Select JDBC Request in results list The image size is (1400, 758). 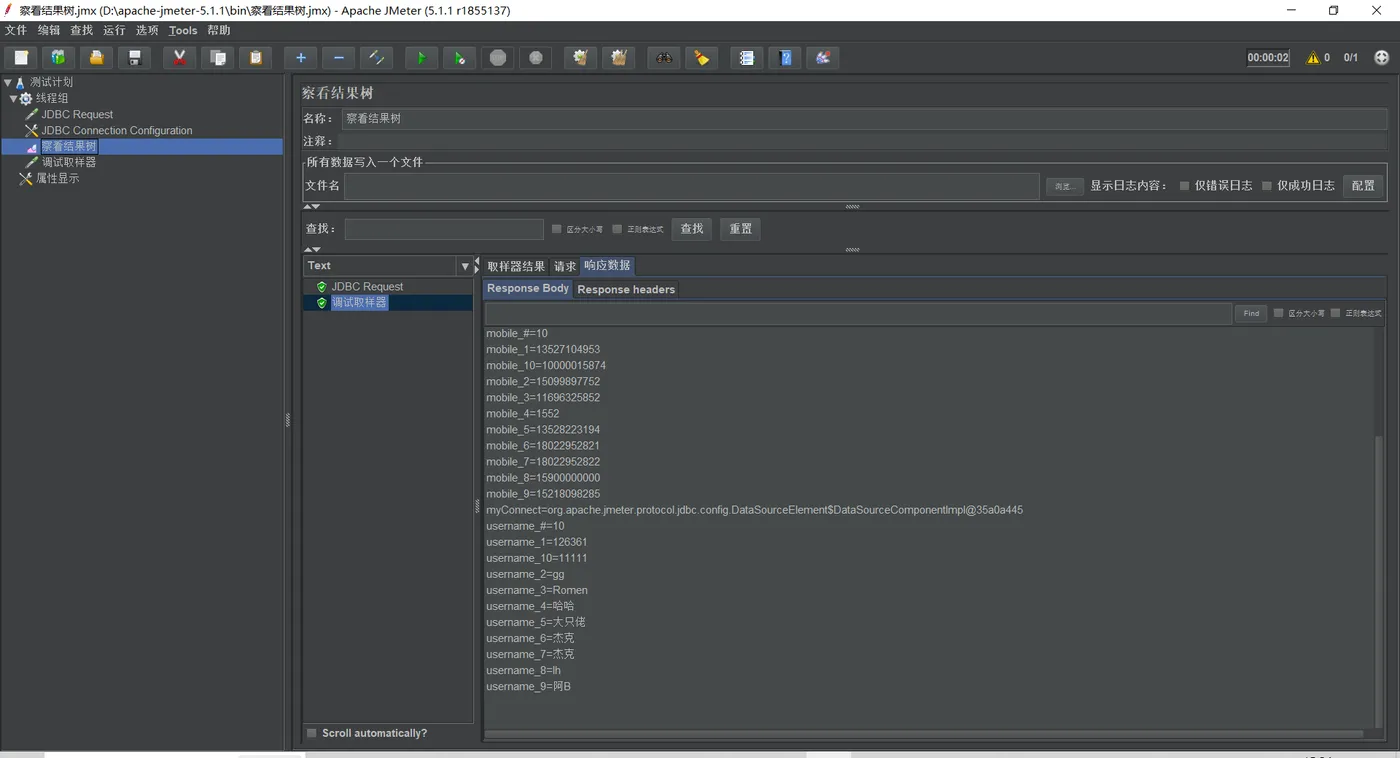[x=367, y=287]
